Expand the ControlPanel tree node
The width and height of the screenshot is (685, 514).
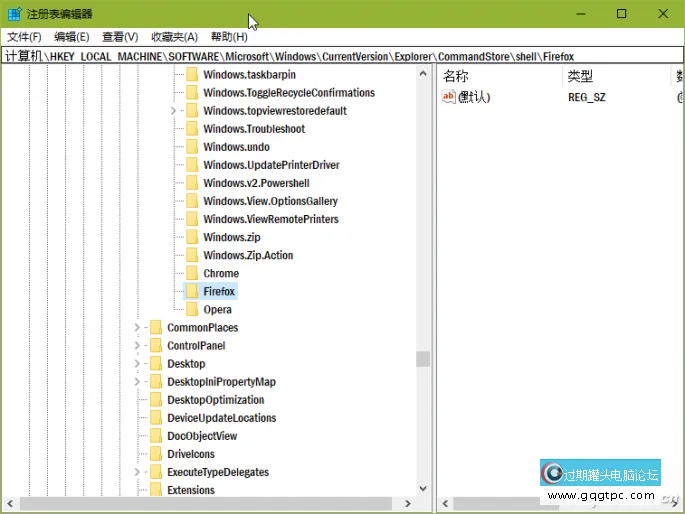tap(137, 346)
